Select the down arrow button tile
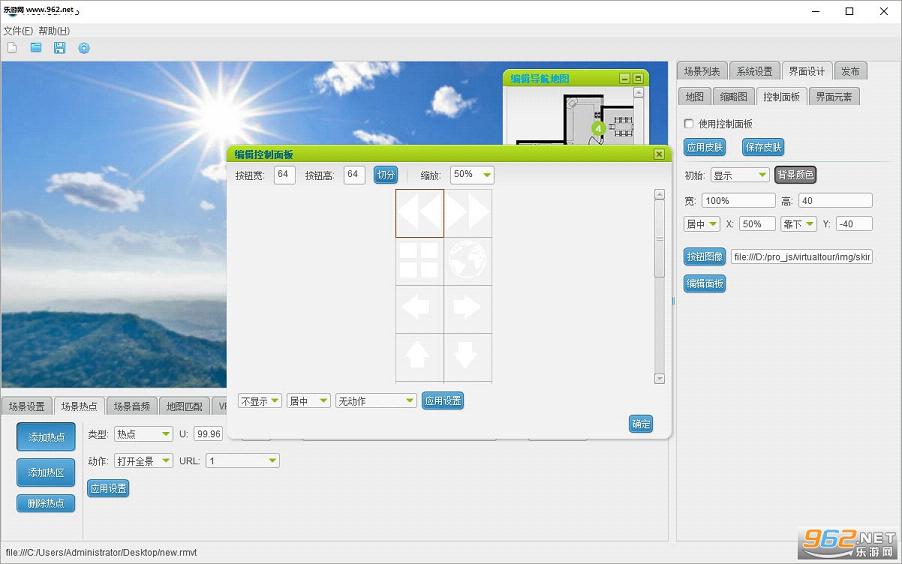This screenshot has width=902, height=564. coord(468,357)
